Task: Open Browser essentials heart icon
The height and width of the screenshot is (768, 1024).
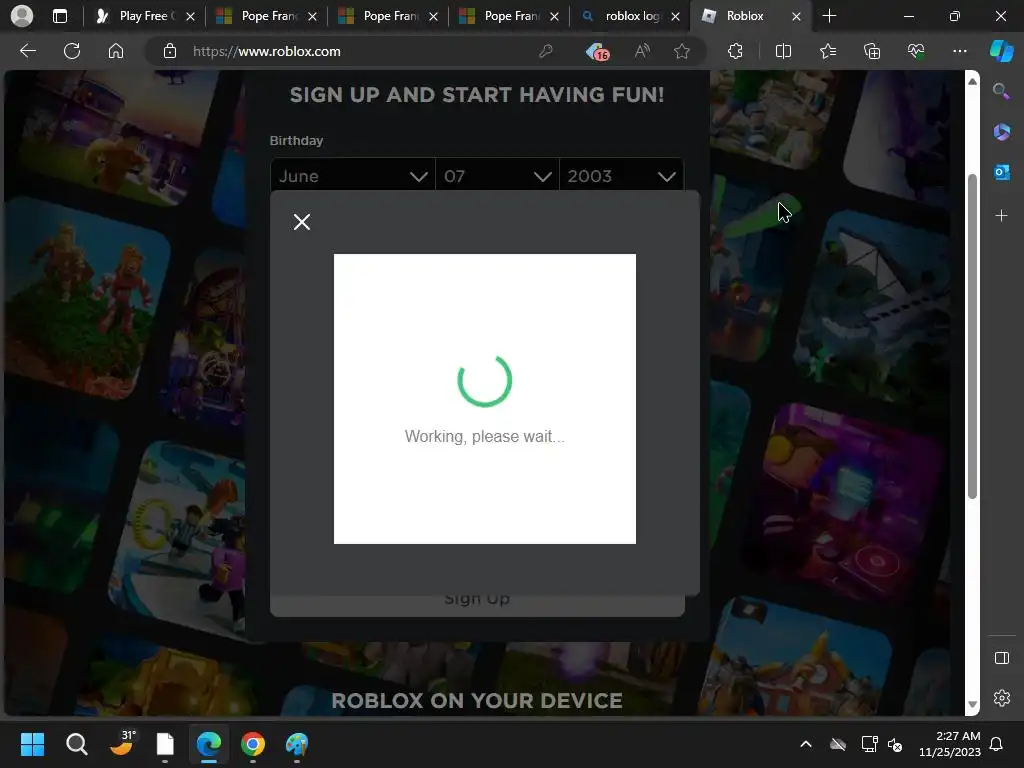Action: [916, 51]
